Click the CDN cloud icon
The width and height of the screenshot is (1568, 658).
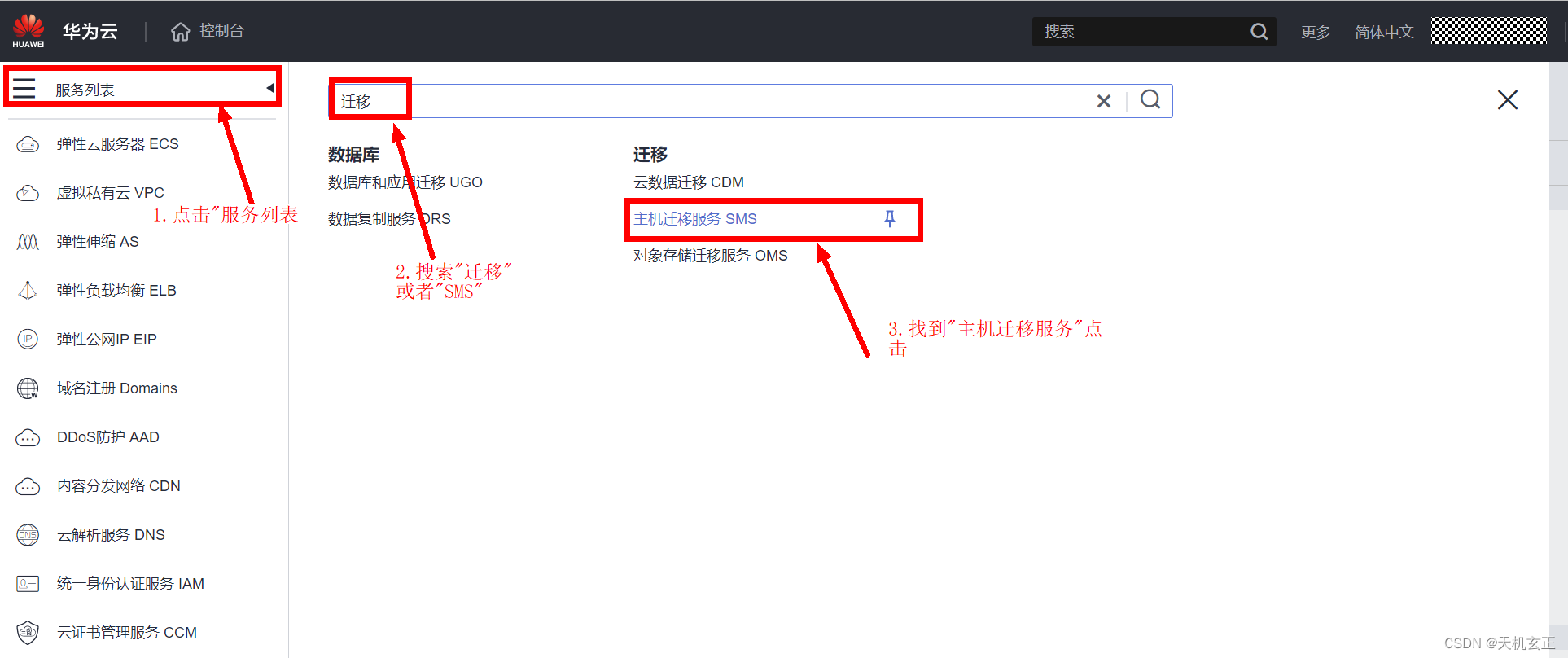(28, 486)
